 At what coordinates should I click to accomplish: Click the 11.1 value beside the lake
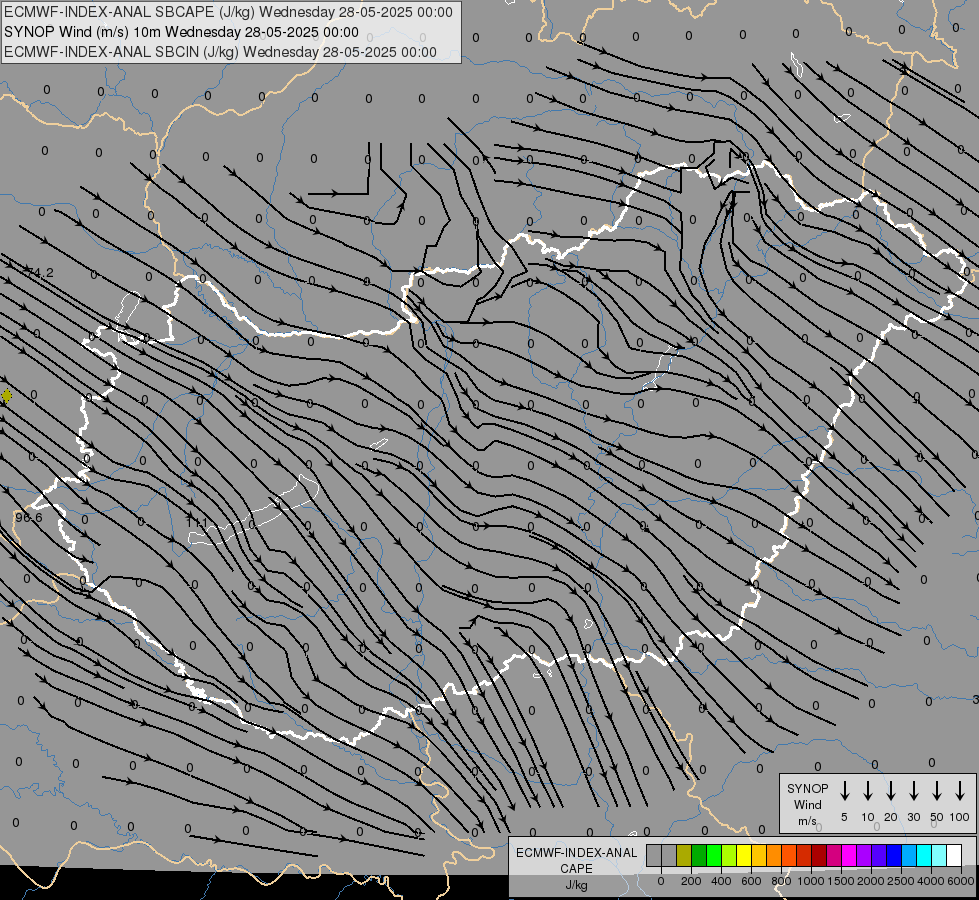tap(197, 522)
